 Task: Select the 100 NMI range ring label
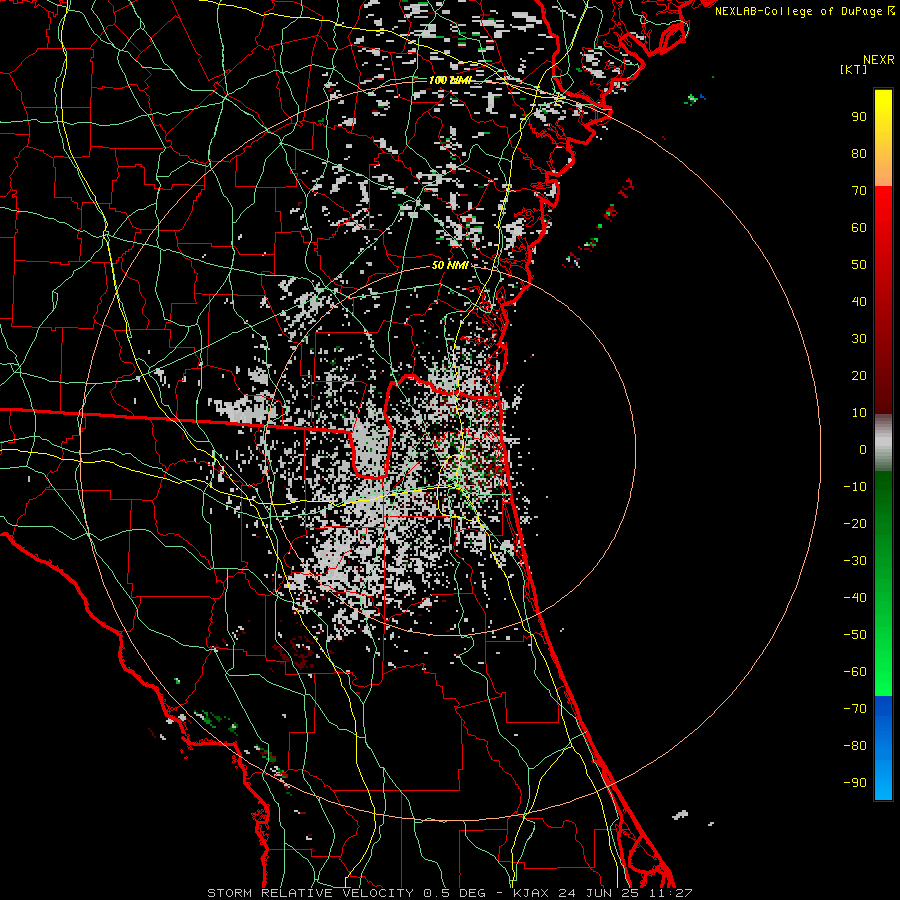pos(449,80)
